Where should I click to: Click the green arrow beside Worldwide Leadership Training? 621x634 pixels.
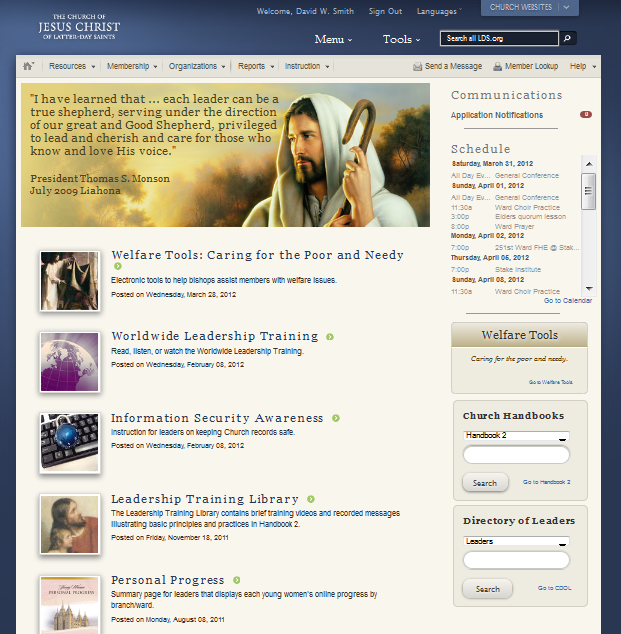[x=330, y=336]
